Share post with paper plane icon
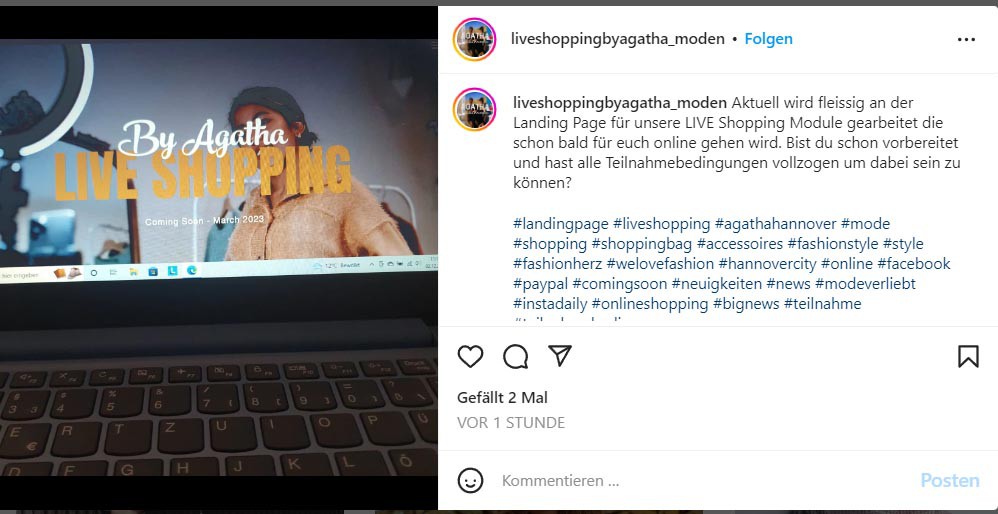This screenshot has height=514, width=998. (x=560, y=356)
